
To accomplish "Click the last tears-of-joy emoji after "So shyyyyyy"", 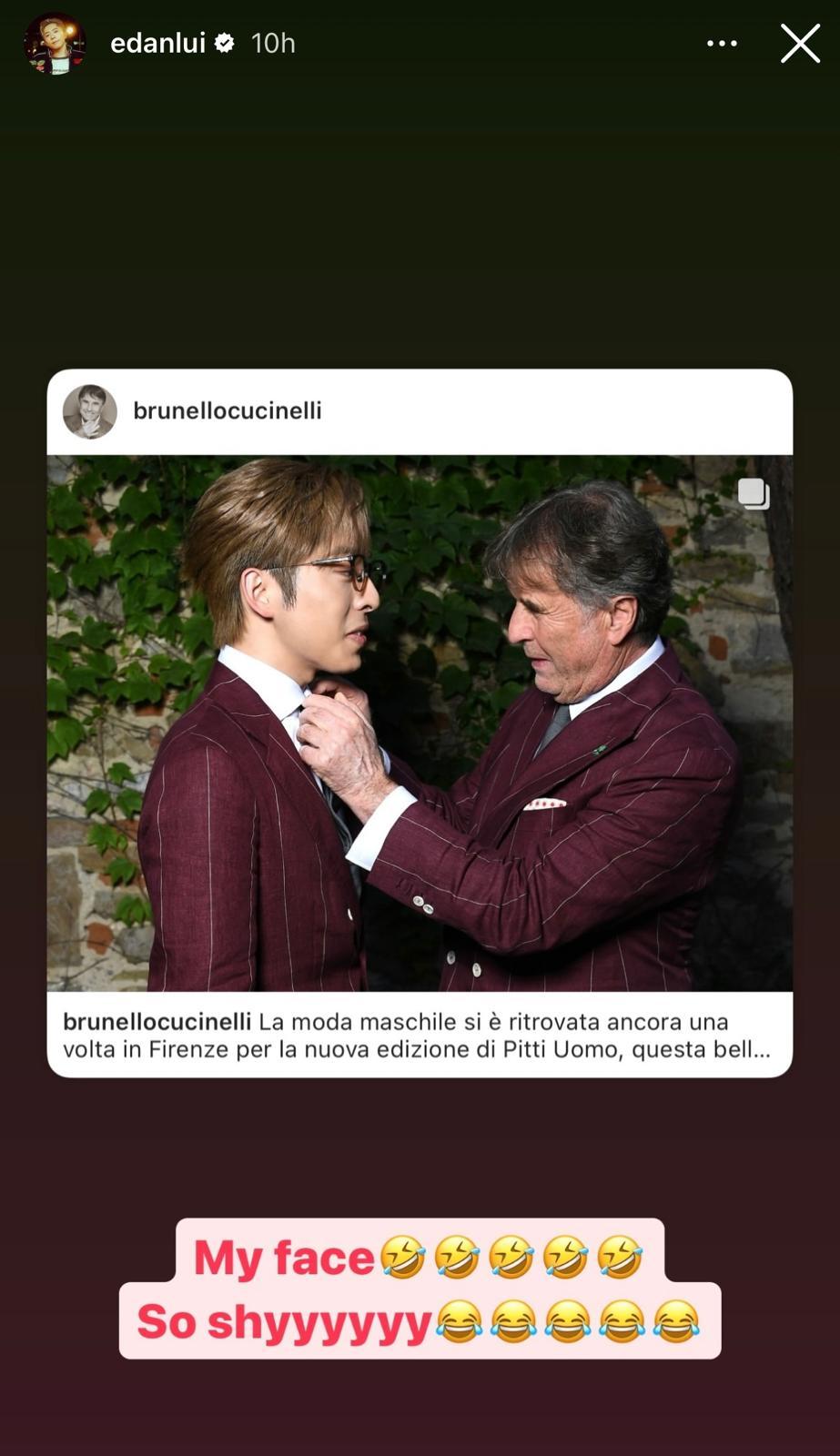I will coord(676,1321).
